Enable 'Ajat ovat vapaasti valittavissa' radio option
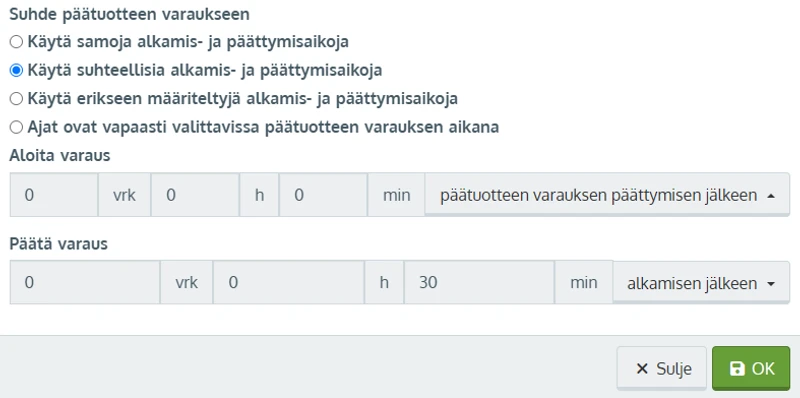Screen dimensions: 800x398 pos(16,128)
